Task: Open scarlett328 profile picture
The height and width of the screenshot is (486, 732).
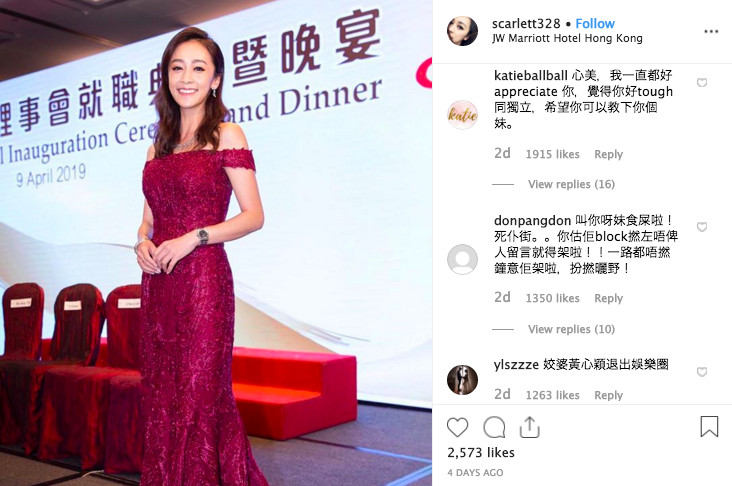Action: point(462,31)
